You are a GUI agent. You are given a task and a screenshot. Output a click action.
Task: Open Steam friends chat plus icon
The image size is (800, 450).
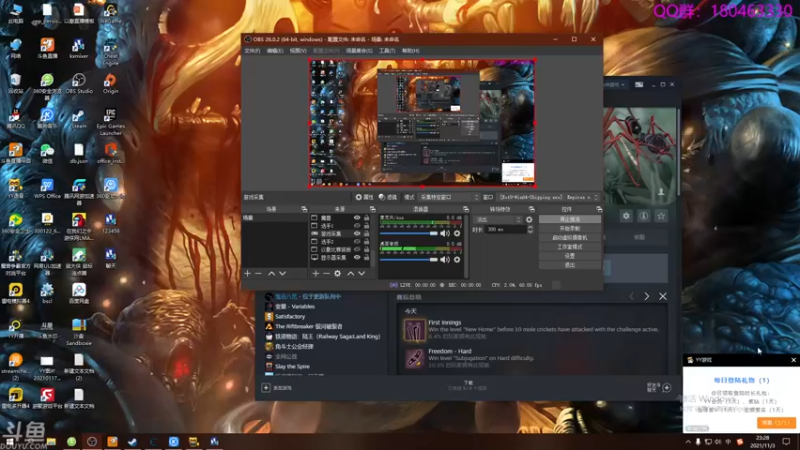click(x=667, y=388)
